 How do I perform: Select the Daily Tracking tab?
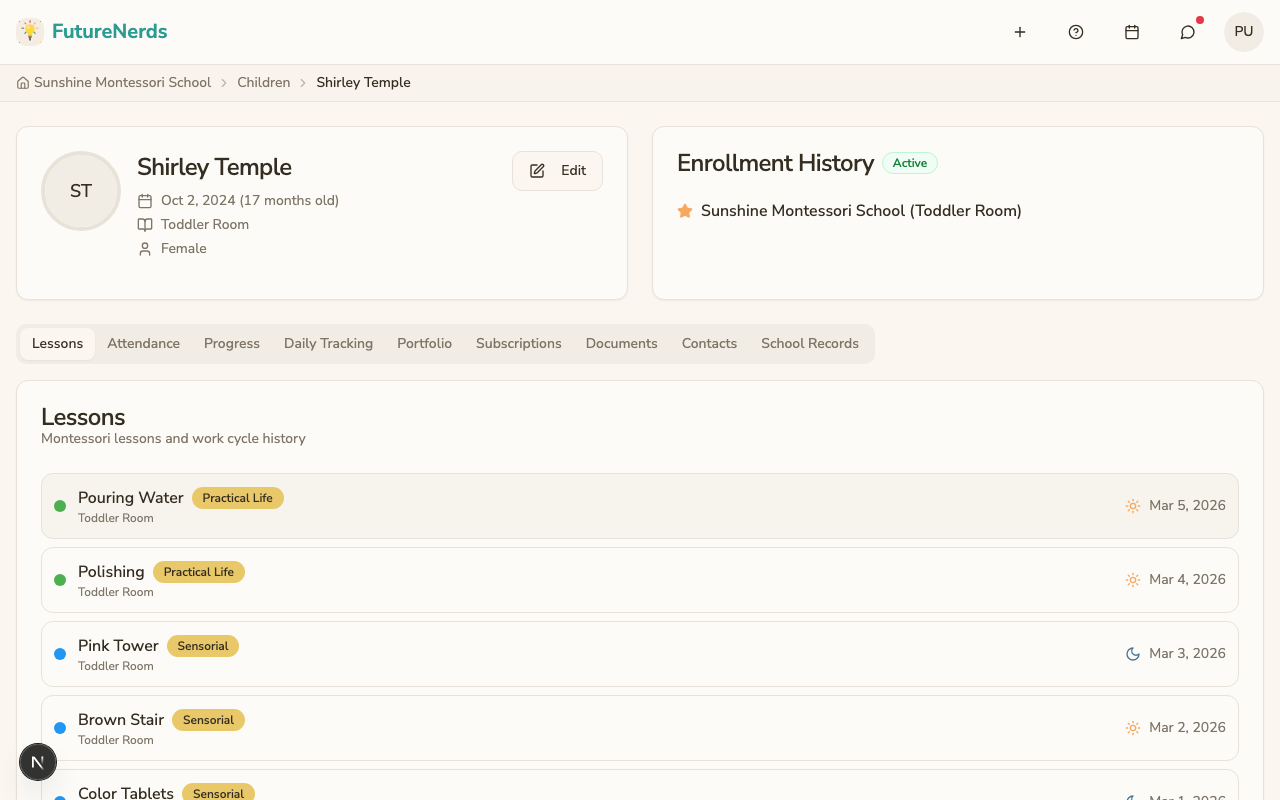(328, 344)
